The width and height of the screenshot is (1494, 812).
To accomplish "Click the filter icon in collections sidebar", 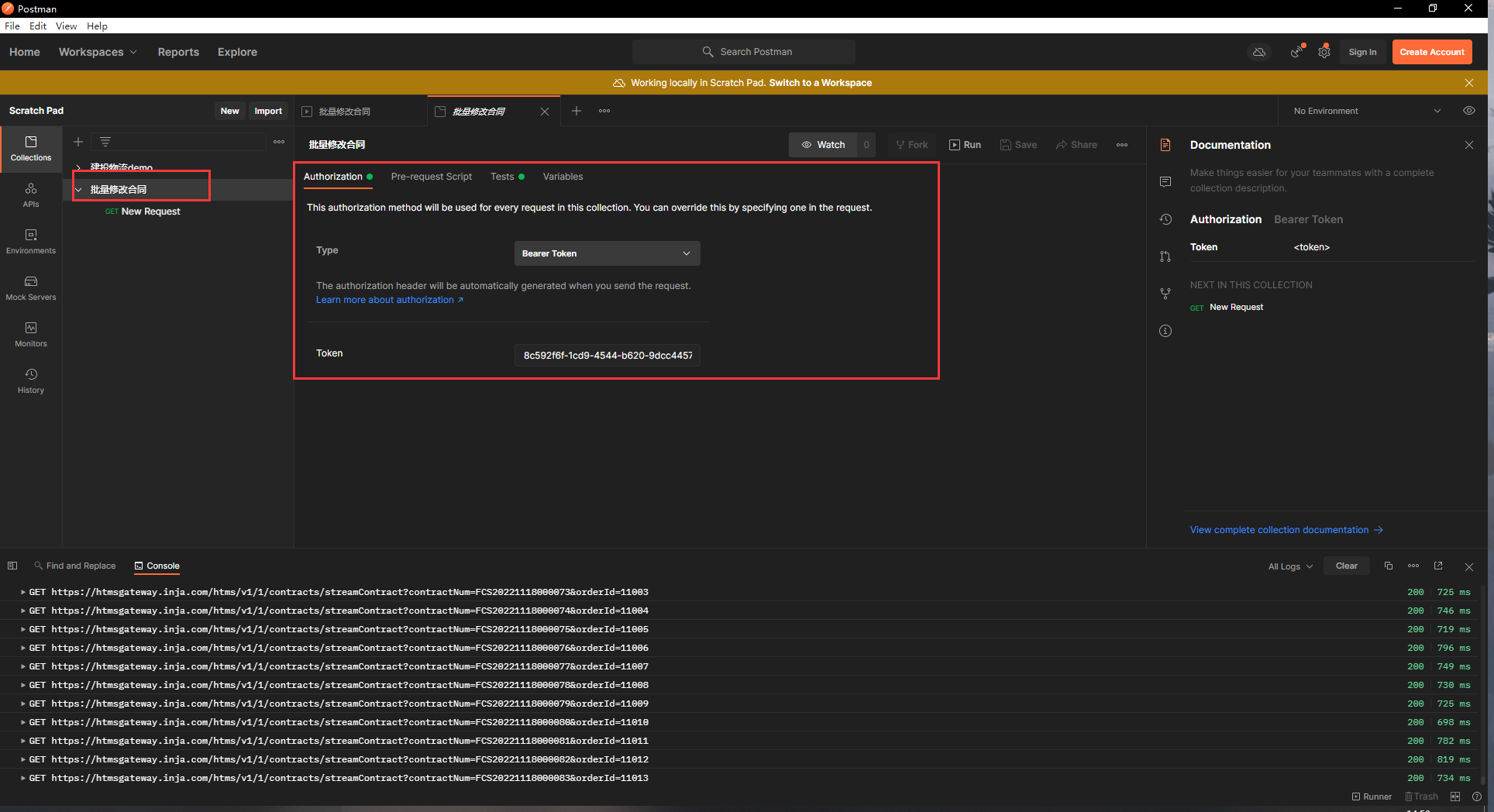I will tap(105, 142).
